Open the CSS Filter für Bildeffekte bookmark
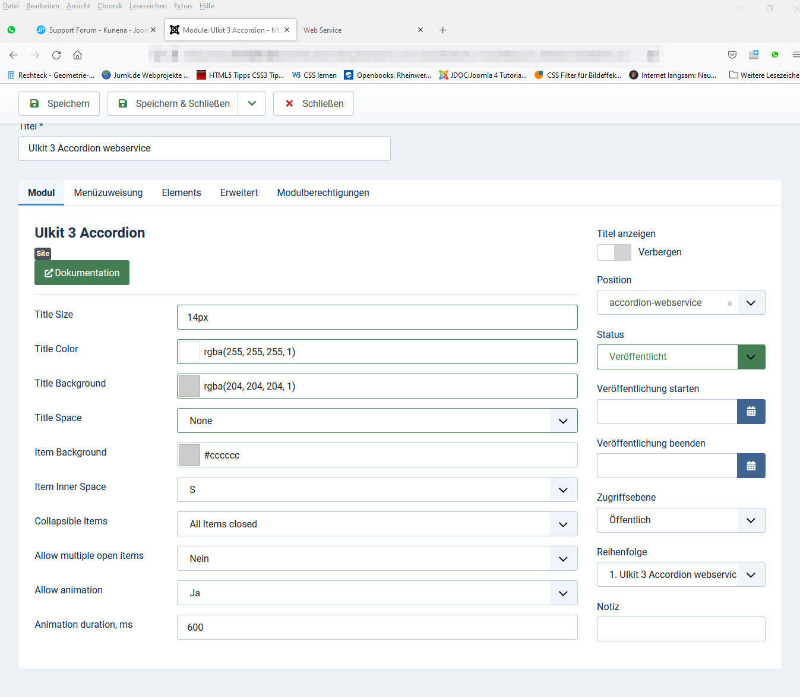This screenshot has width=800, height=697. (578, 75)
